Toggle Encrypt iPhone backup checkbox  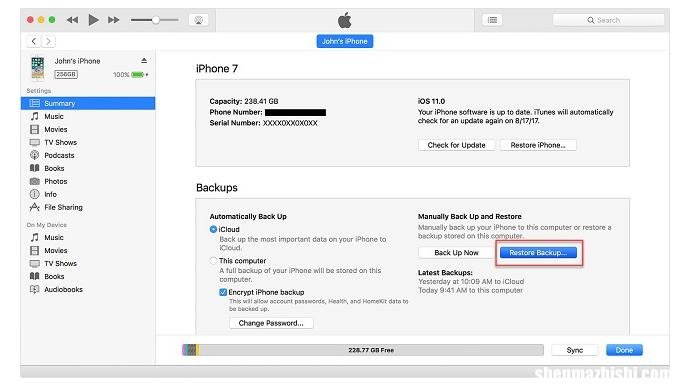click(x=223, y=292)
